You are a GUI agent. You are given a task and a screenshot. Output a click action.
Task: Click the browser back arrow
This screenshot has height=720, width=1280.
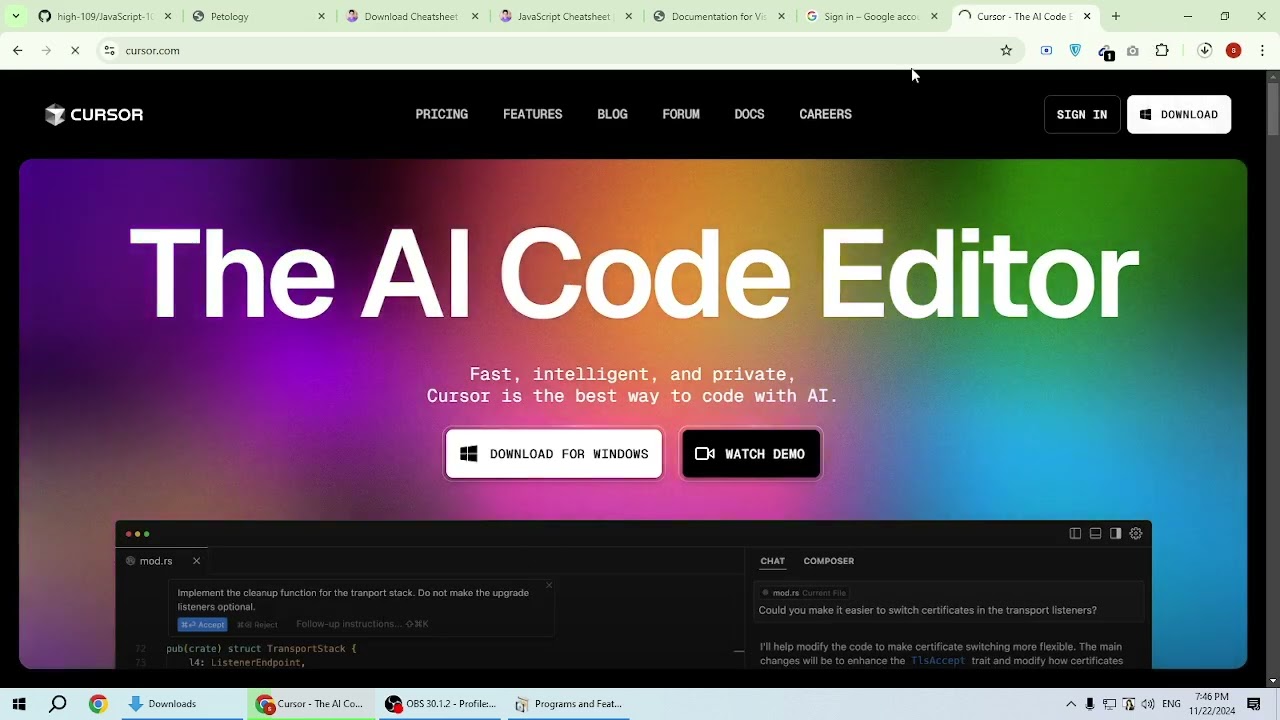pyautogui.click(x=17, y=50)
